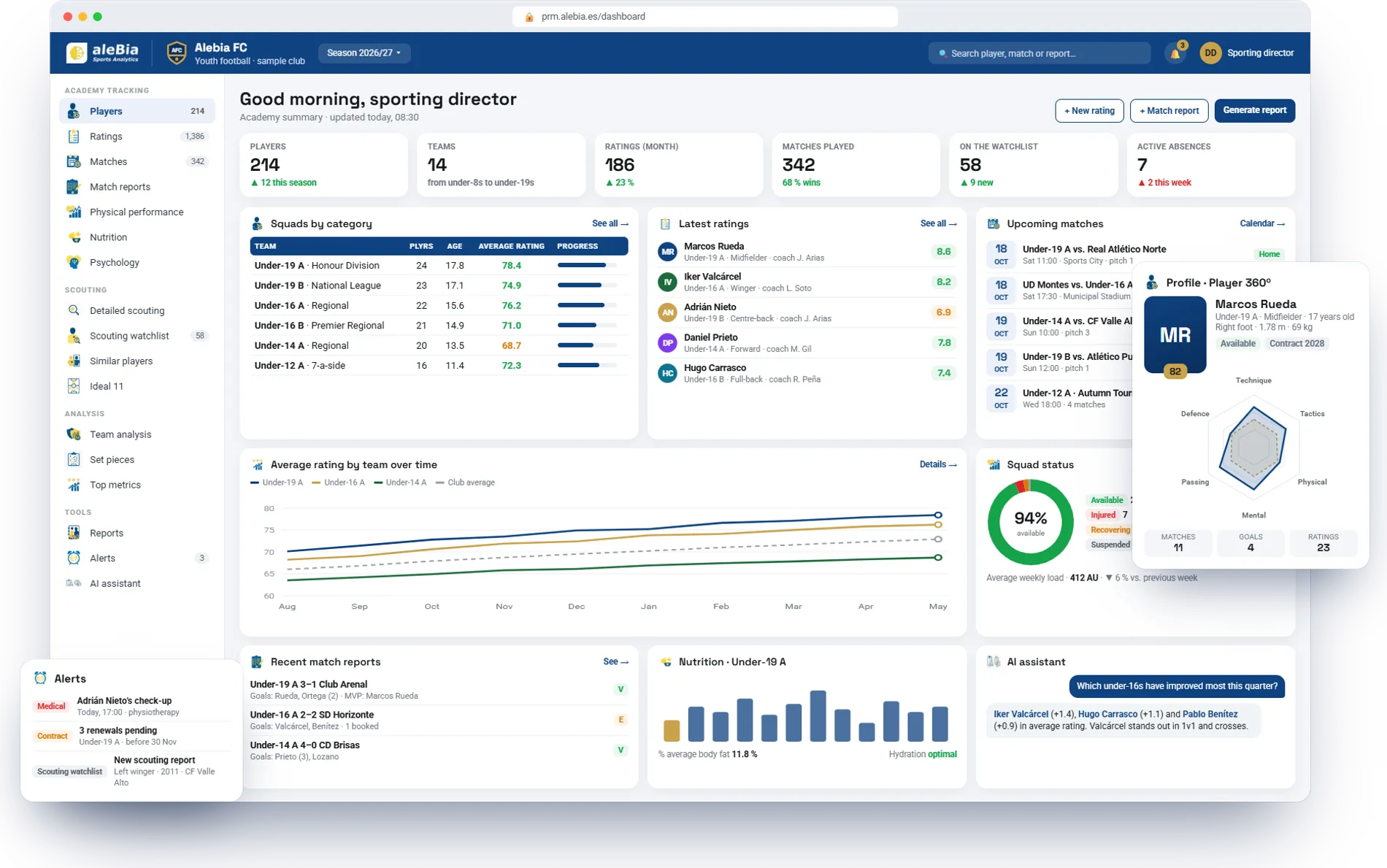Click the notification bell icon
Image resolution: width=1387 pixels, height=868 pixels.
(x=1175, y=53)
